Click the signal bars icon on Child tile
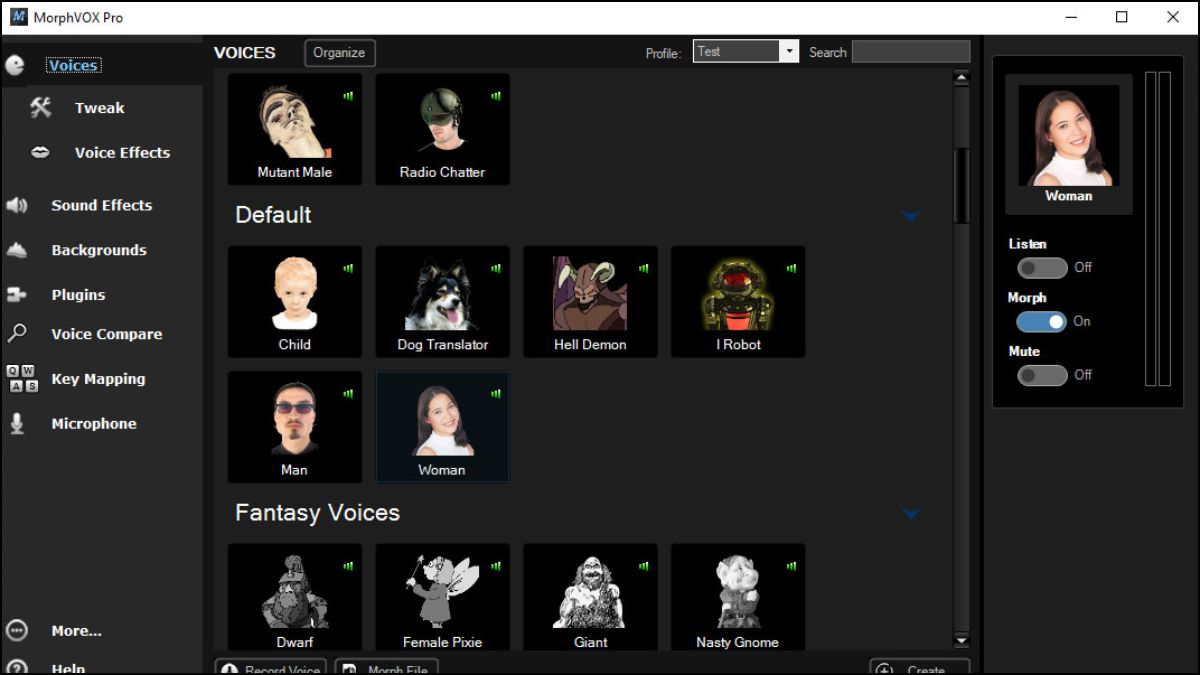Viewport: 1200px width, 675px height. [349, 268]
